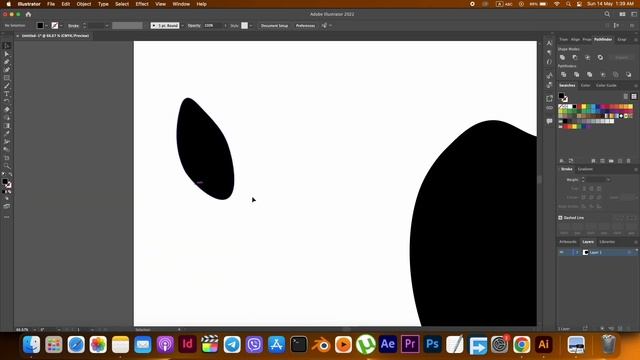Viewport: 640px width, 360px height.
Task: Click the Opacity value field
Action: pyautogui.click(x=212, y=26)
